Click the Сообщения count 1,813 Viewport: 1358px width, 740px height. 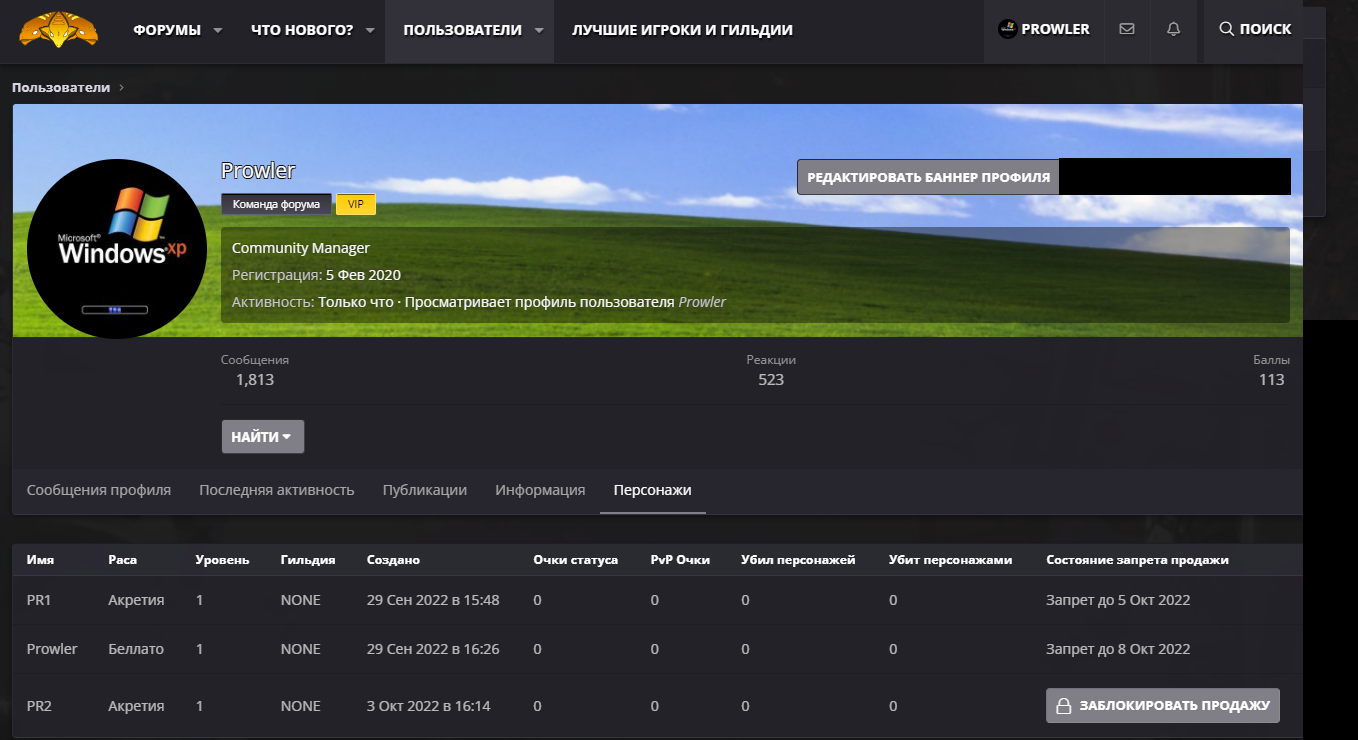[255, 380]
